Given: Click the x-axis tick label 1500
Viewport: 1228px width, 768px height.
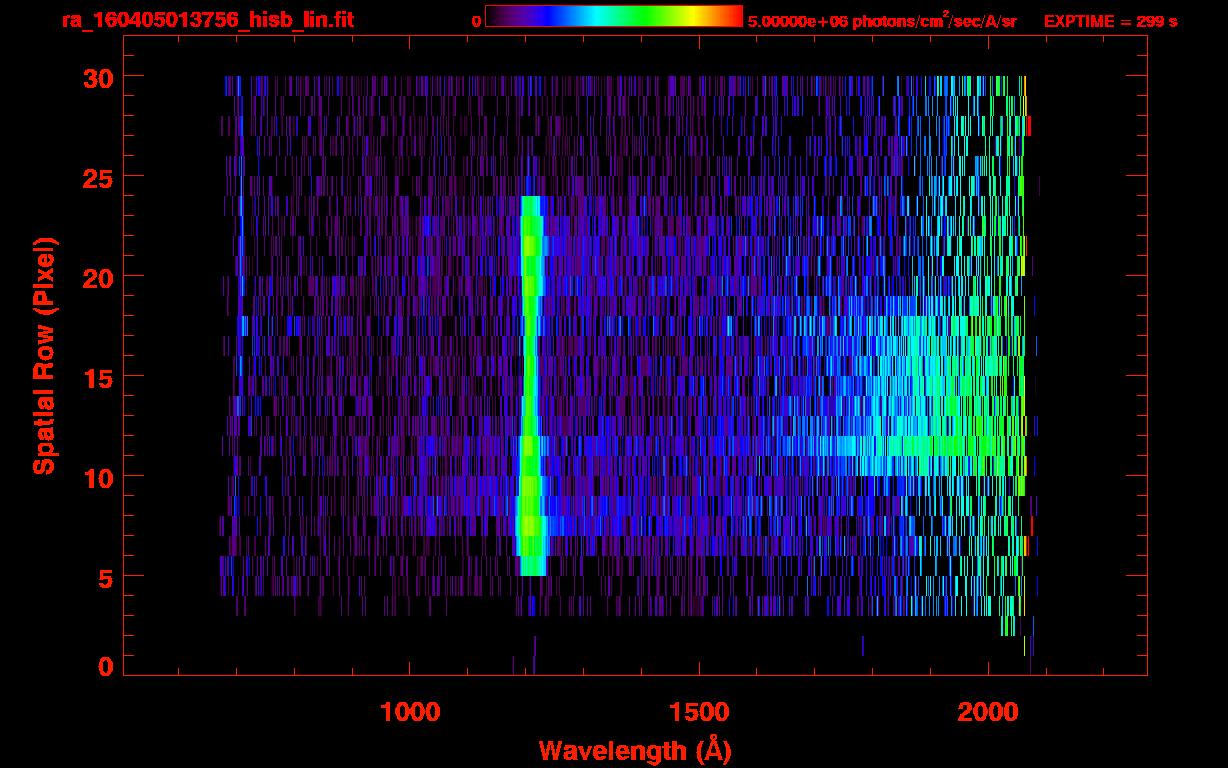Looking at the screenshot, I should [x=699, y=711].
